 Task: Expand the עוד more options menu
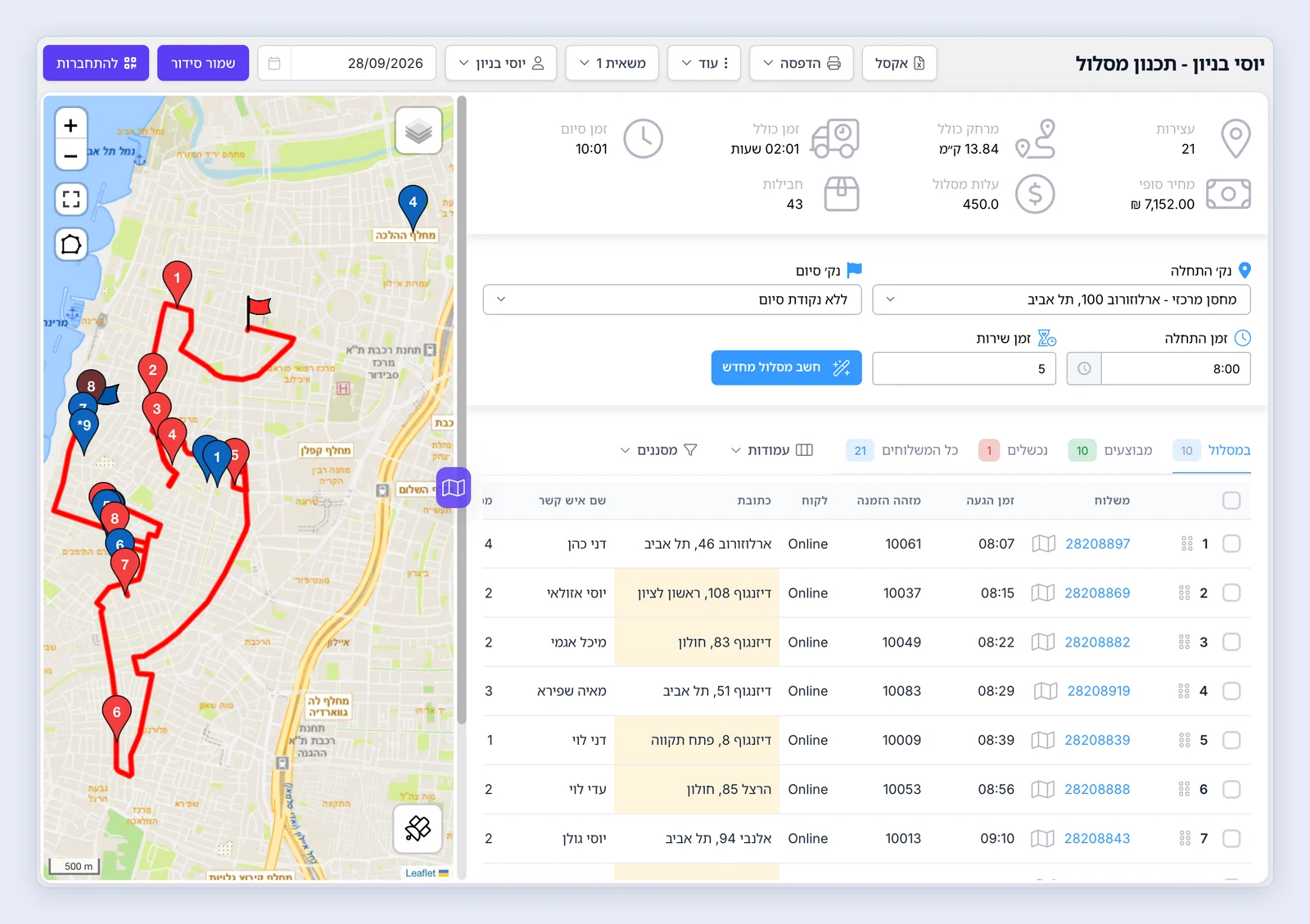coord(704,63)
